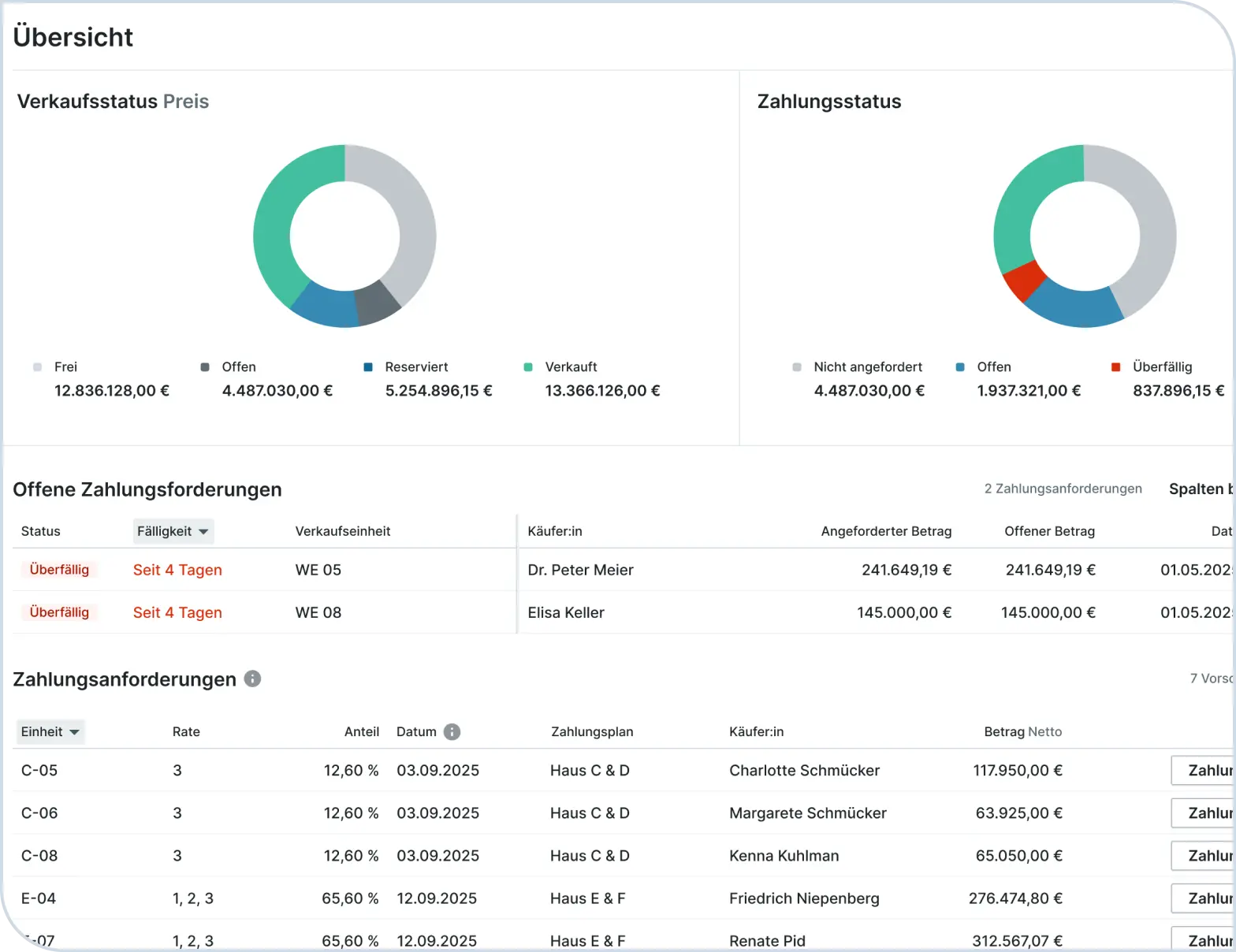Click Zahlung button in row C-08
The image size is (1236, 952).
[1203, 856]
